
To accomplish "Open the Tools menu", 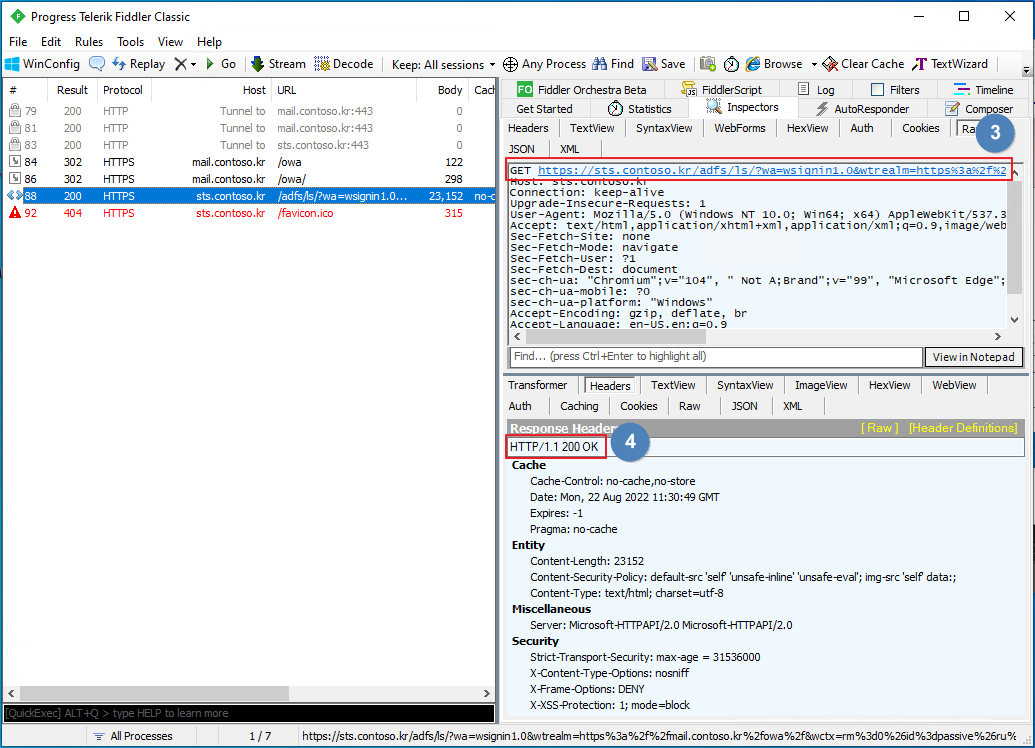I will tap(131, 42).
